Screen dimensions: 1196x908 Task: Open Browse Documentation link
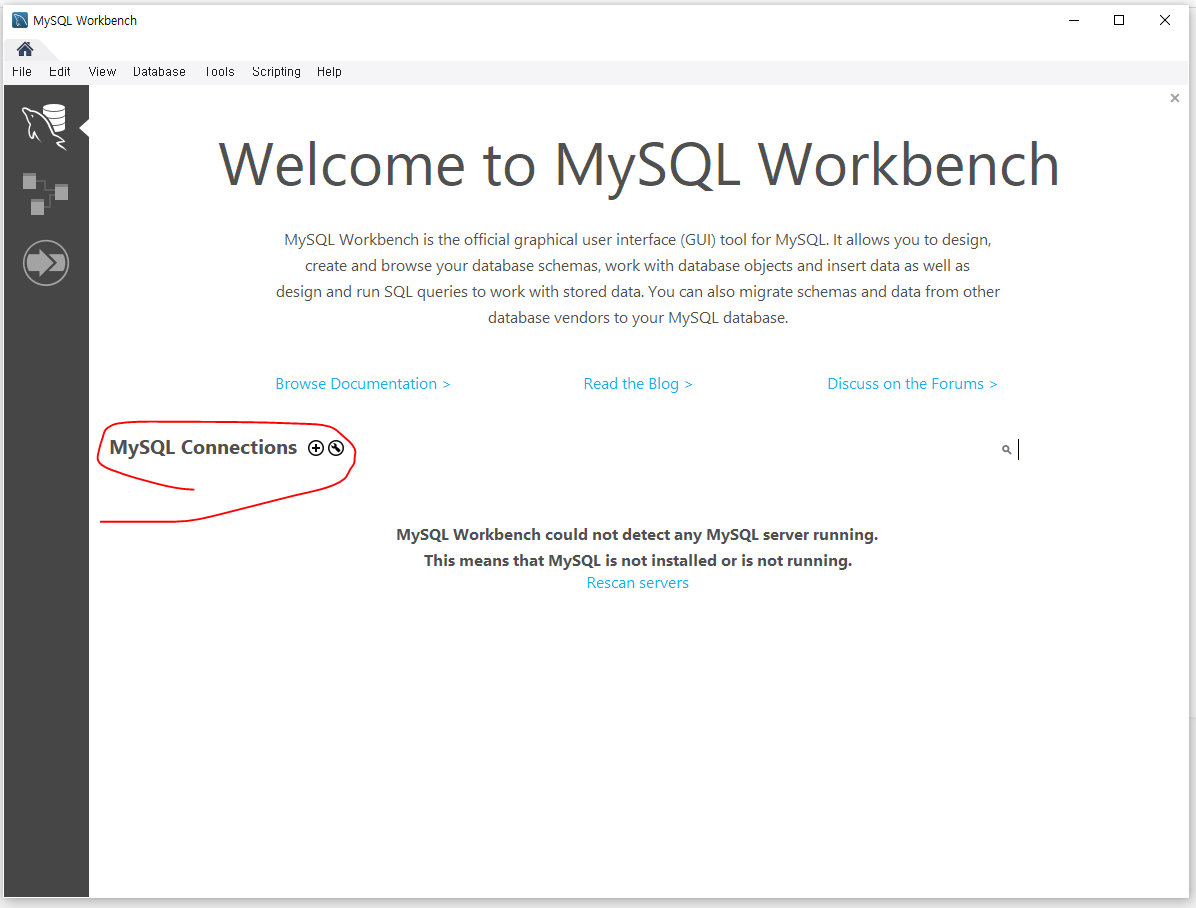363,384
